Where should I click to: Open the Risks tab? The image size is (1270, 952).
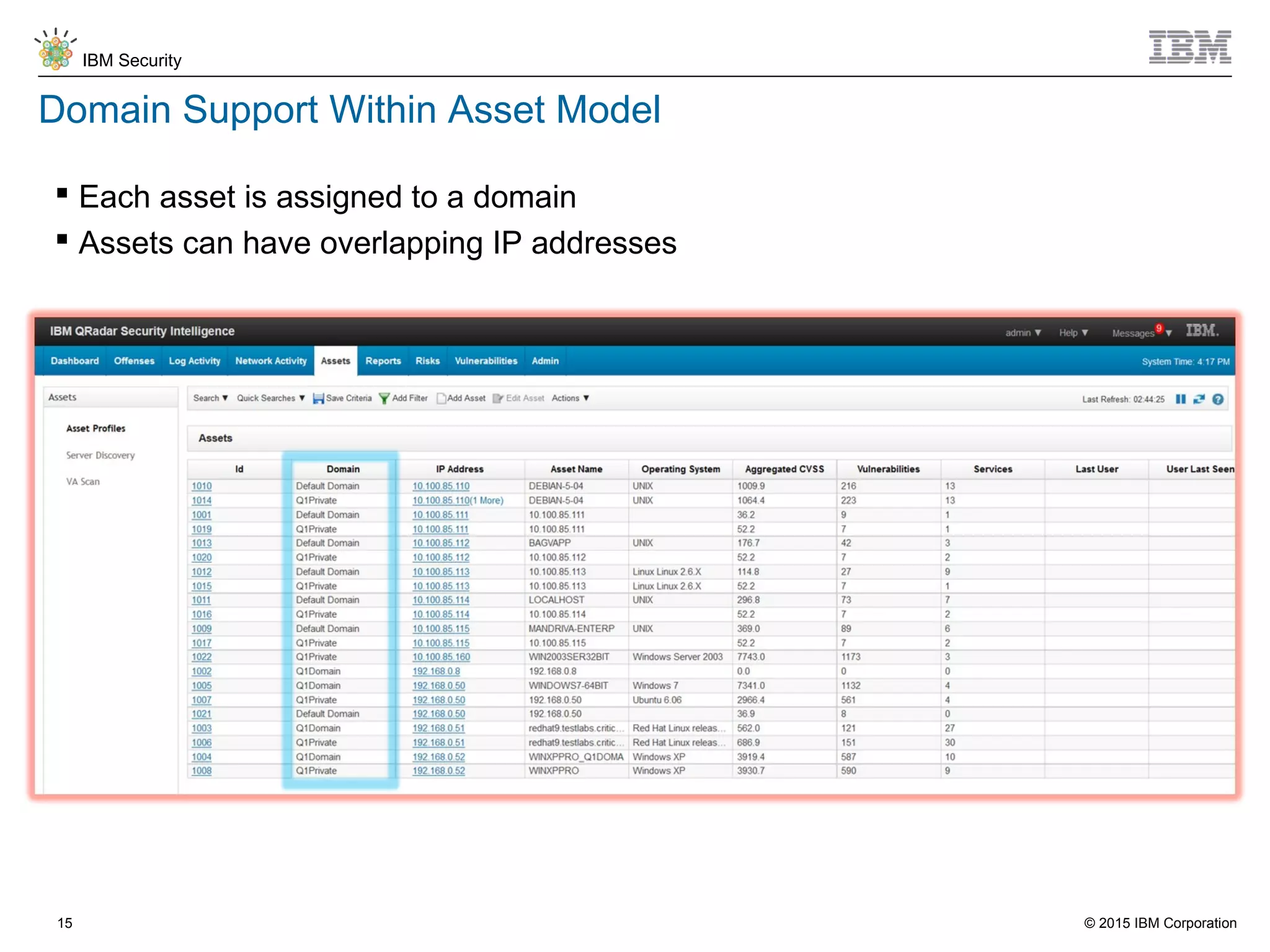click(428, 361)
